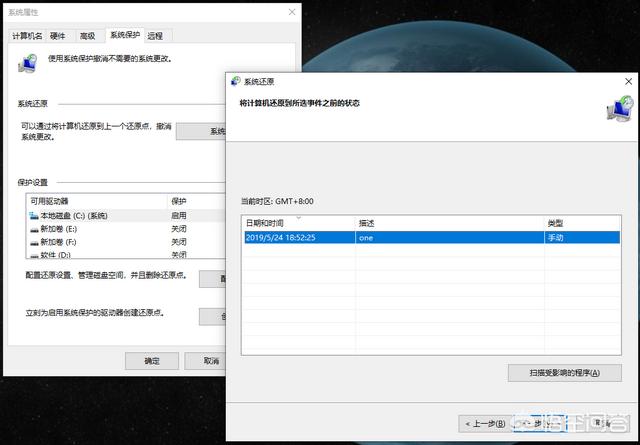Select the restore point named "one"

(431, 238)
